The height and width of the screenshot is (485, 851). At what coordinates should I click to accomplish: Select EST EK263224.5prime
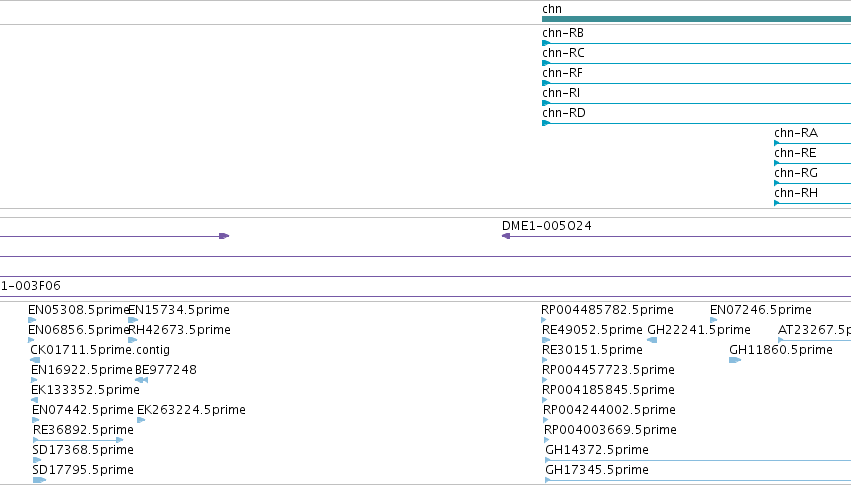[x=191, y=410]
